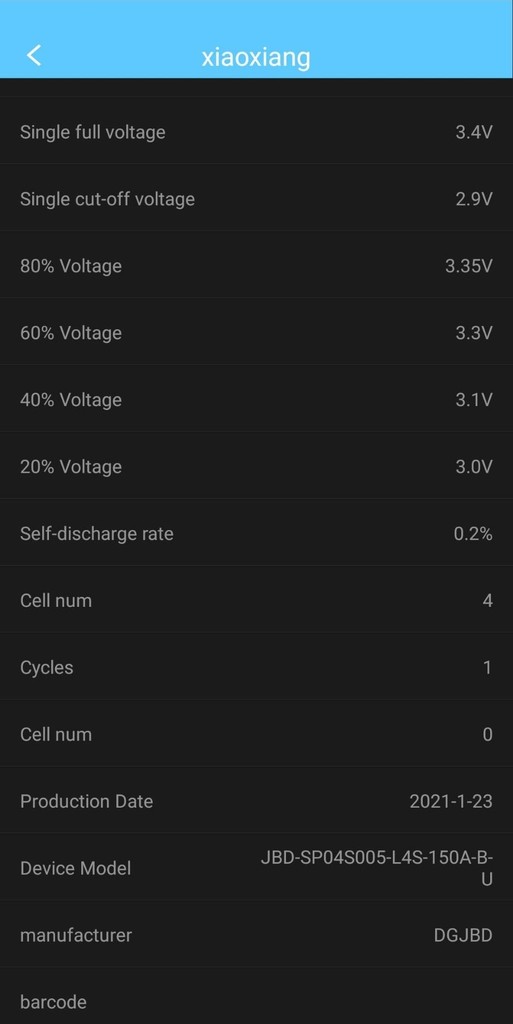Select the 40% Voltage row
Image resolution: width=513 pixels, height=1024 pixels.
(256, 400)
